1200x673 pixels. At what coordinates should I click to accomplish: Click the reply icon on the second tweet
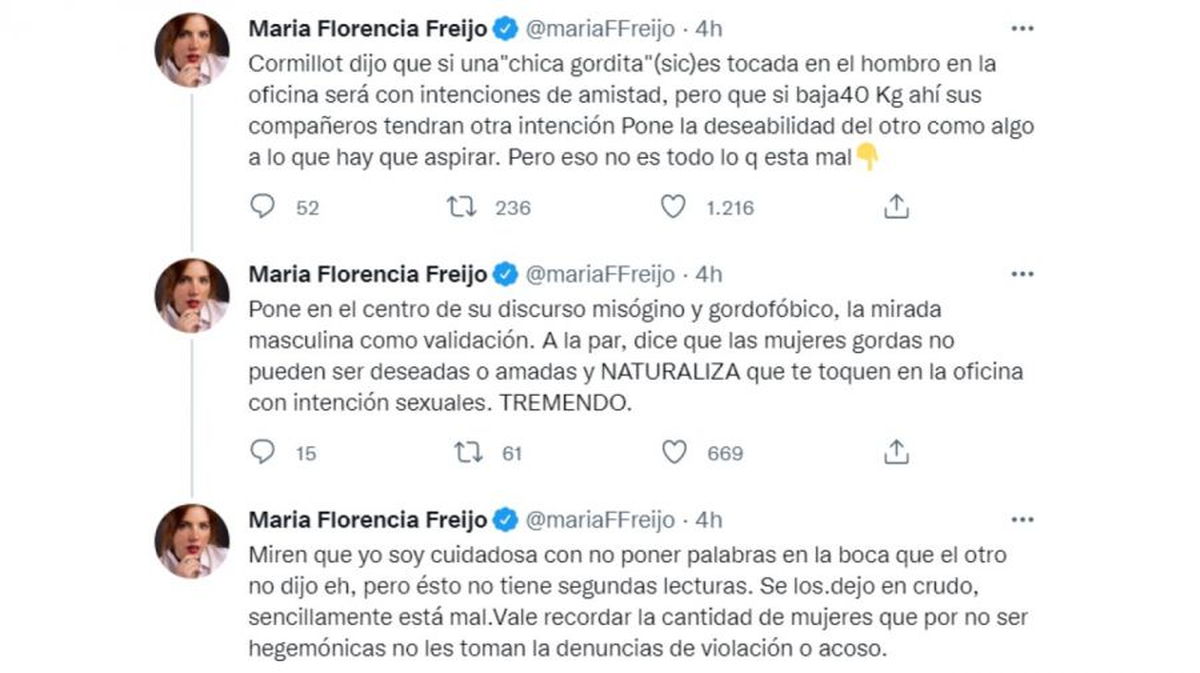pos(262,452)
